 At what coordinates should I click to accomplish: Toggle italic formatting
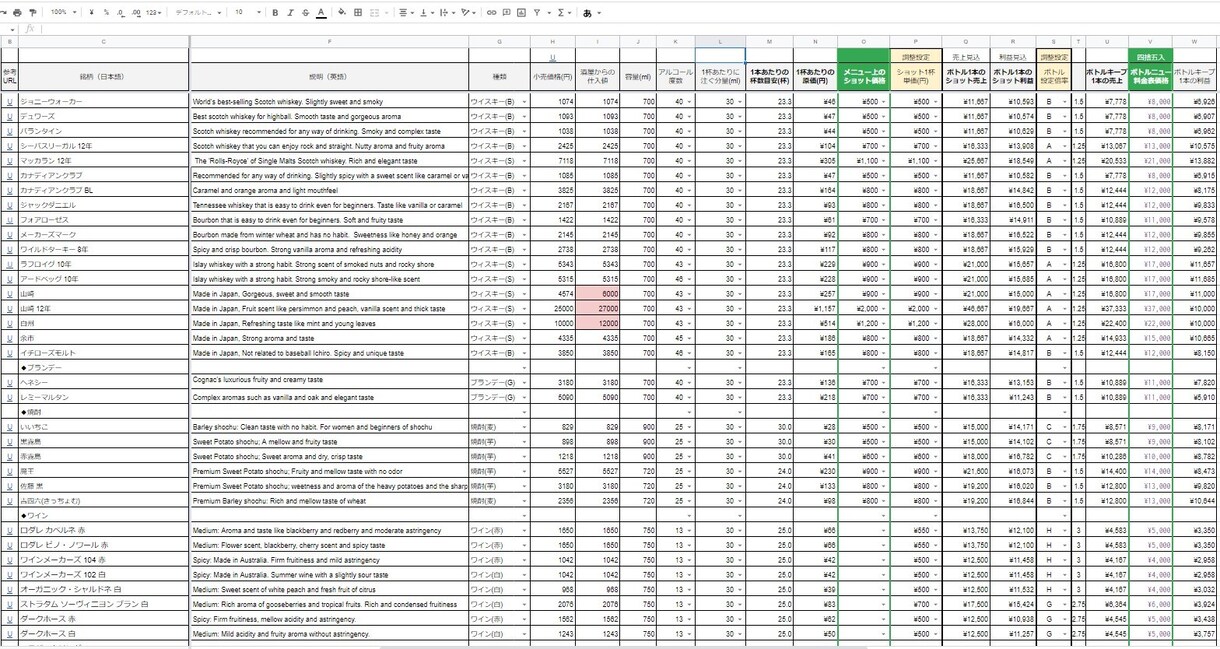click(290, 13)
